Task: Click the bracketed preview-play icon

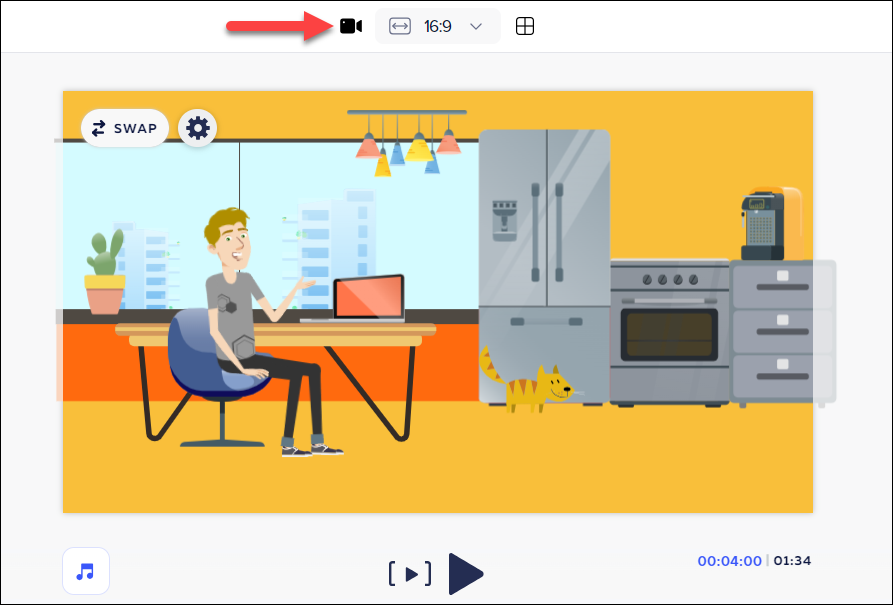Action: 411,574
